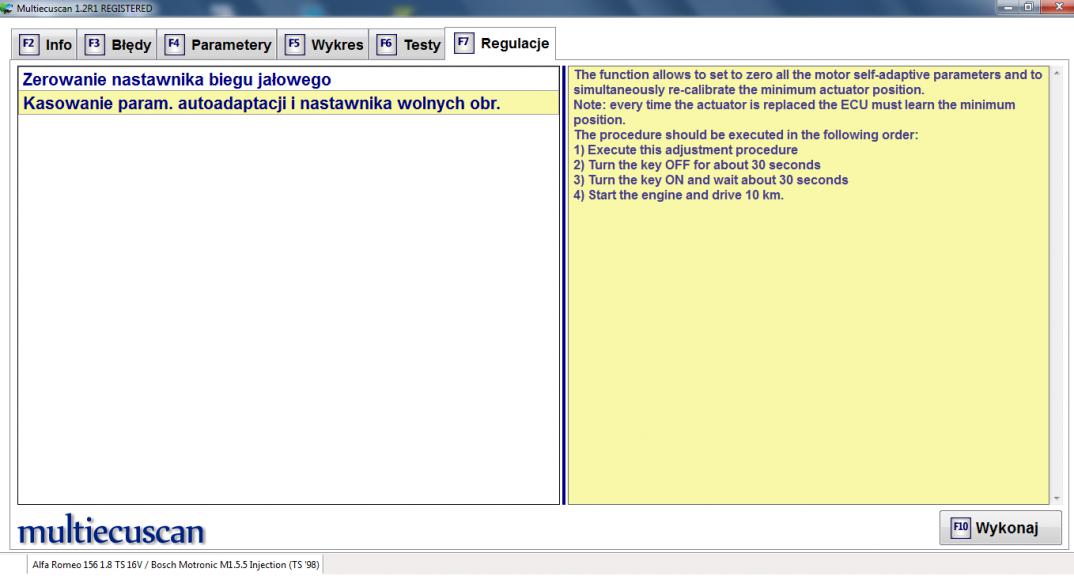Click the F6 key icon
This screenshot has width=1074, height=576.
[x=386, y=45]
